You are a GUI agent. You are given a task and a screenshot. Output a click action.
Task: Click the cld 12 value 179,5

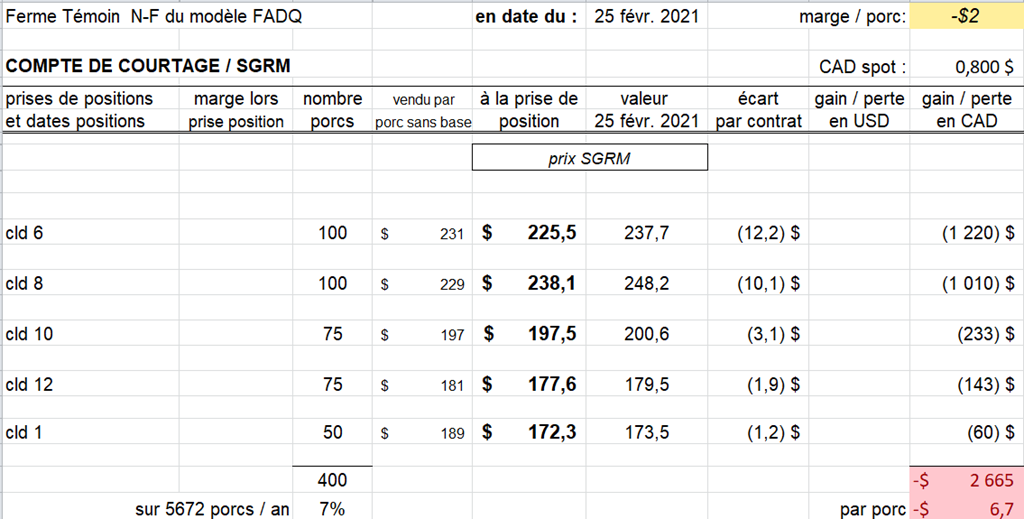click(x=646, y=385)
